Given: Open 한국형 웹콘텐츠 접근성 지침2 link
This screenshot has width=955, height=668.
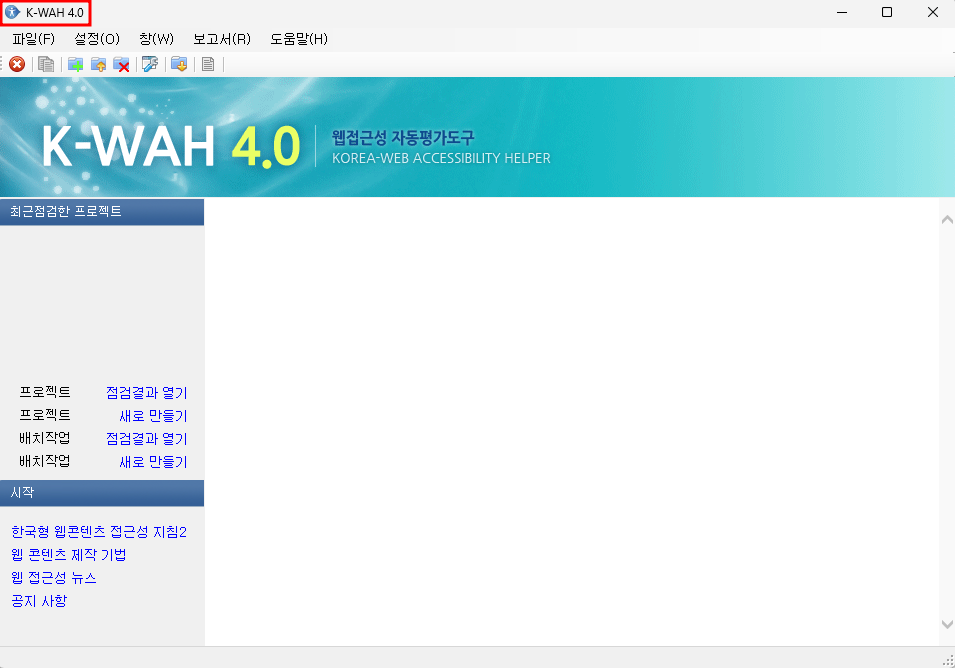Looking at the screenshot, I should click(x=99, y=532).
